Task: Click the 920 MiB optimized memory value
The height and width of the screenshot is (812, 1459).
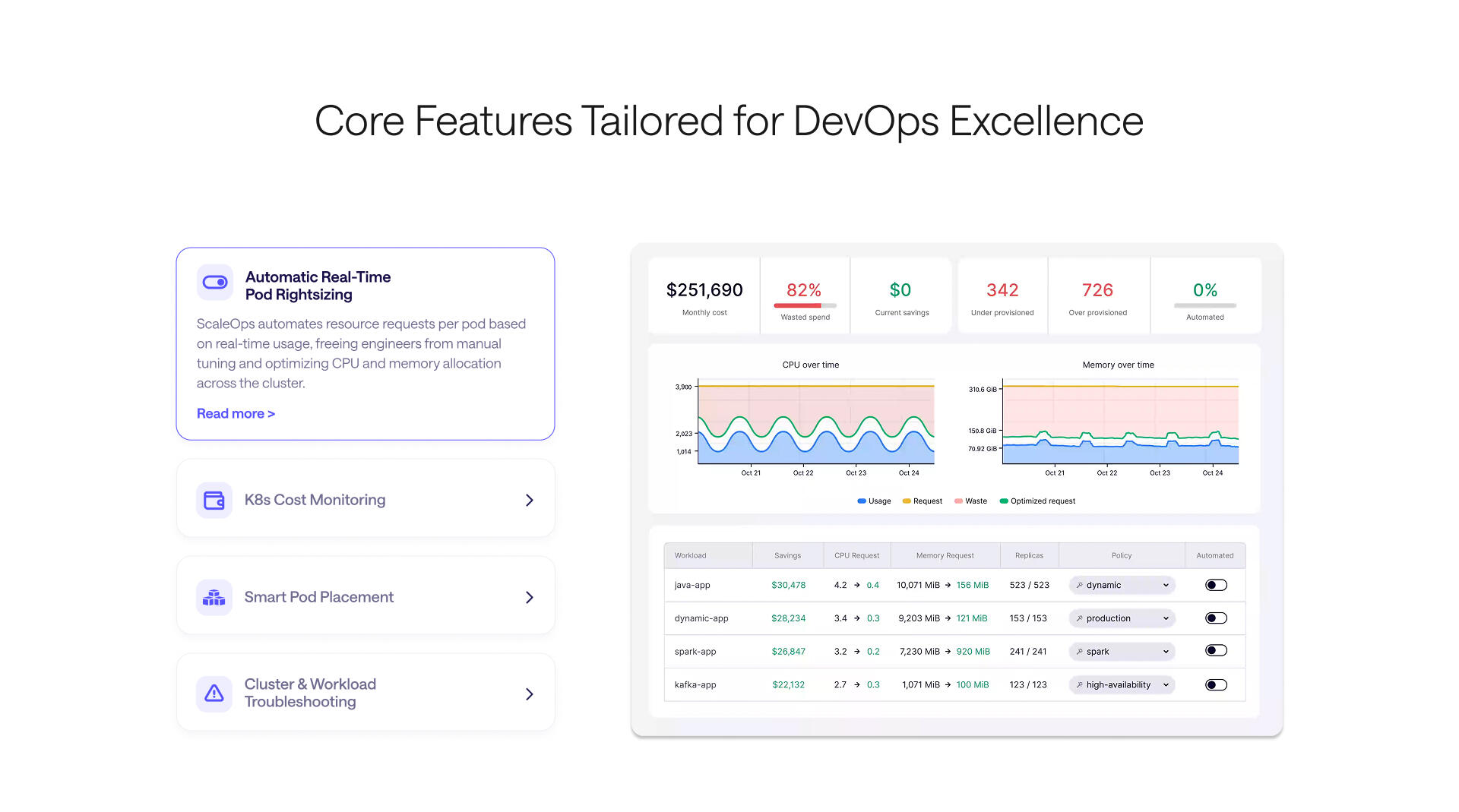Action: [973, 652]
